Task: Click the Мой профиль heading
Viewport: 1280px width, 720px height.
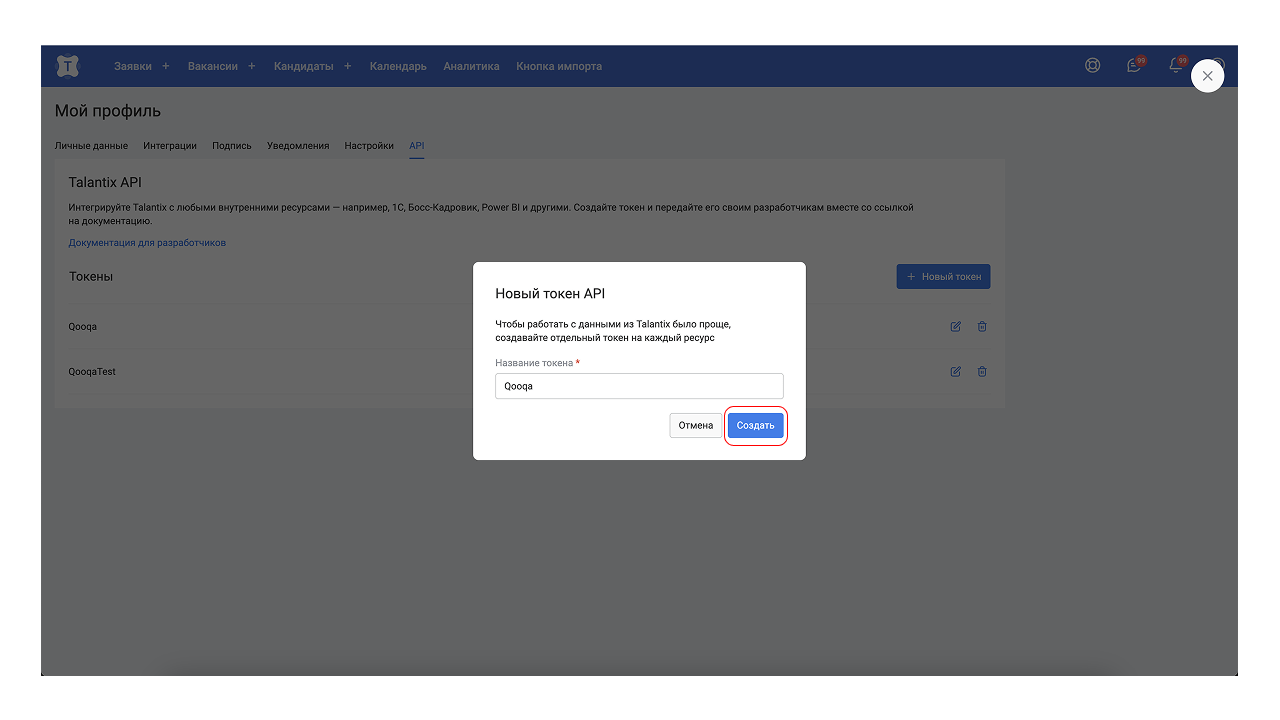Action: tap(108, 111)
